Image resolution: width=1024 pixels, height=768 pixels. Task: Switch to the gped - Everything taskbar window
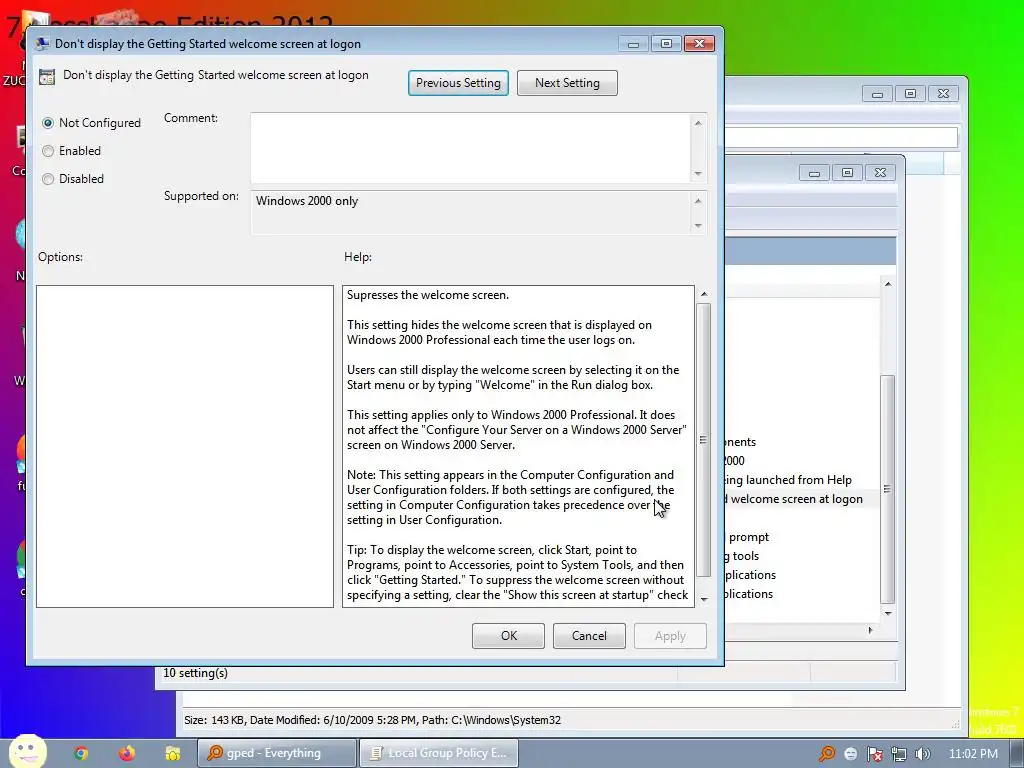[x=277, y=753]
